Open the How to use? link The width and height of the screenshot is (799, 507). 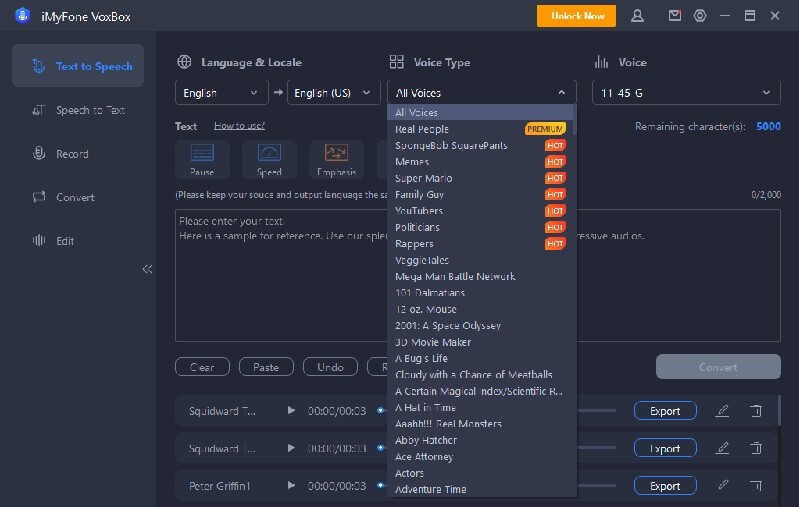[239, 126]
